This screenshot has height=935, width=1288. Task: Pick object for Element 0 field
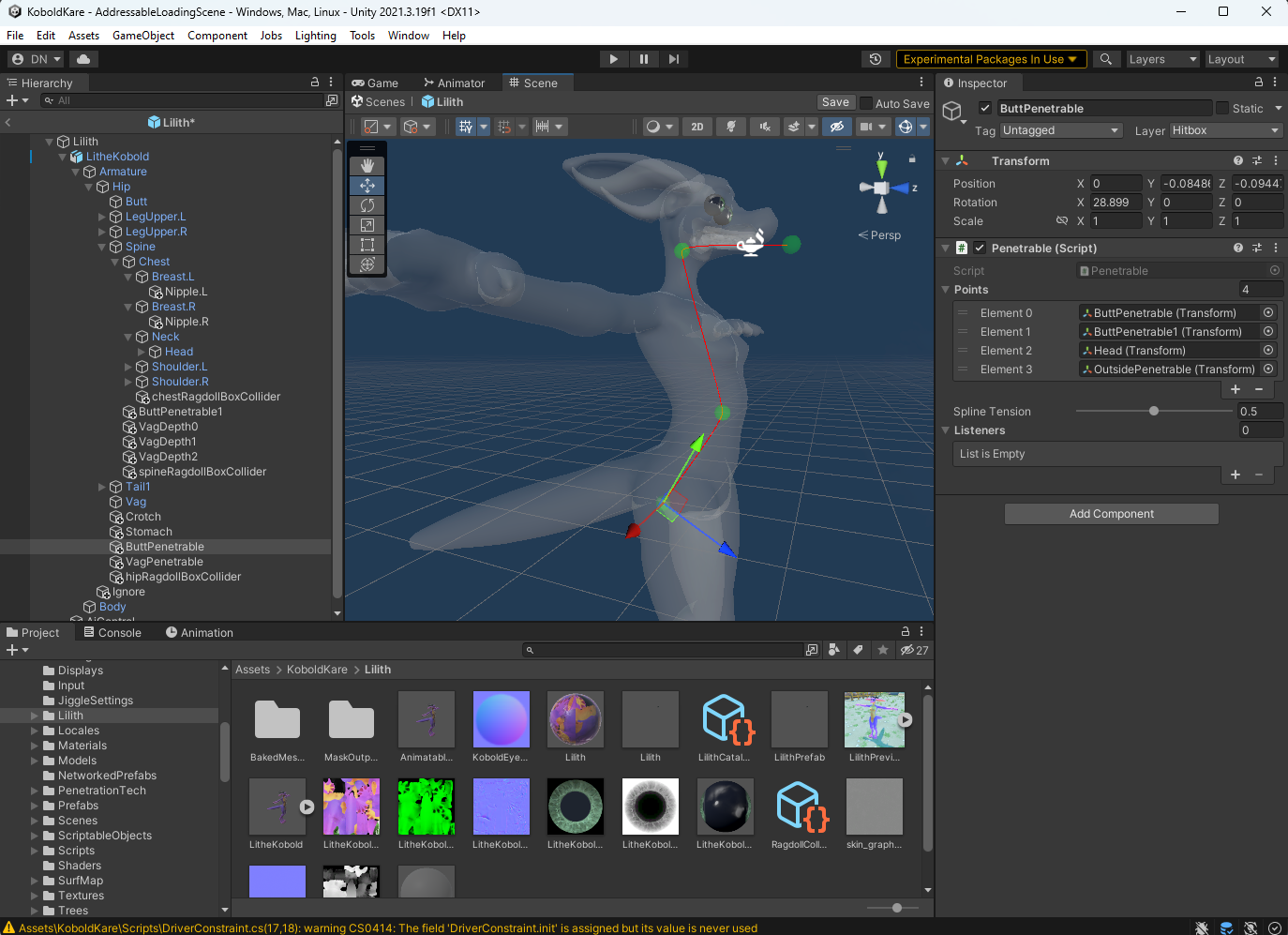tap(1268, 312)
